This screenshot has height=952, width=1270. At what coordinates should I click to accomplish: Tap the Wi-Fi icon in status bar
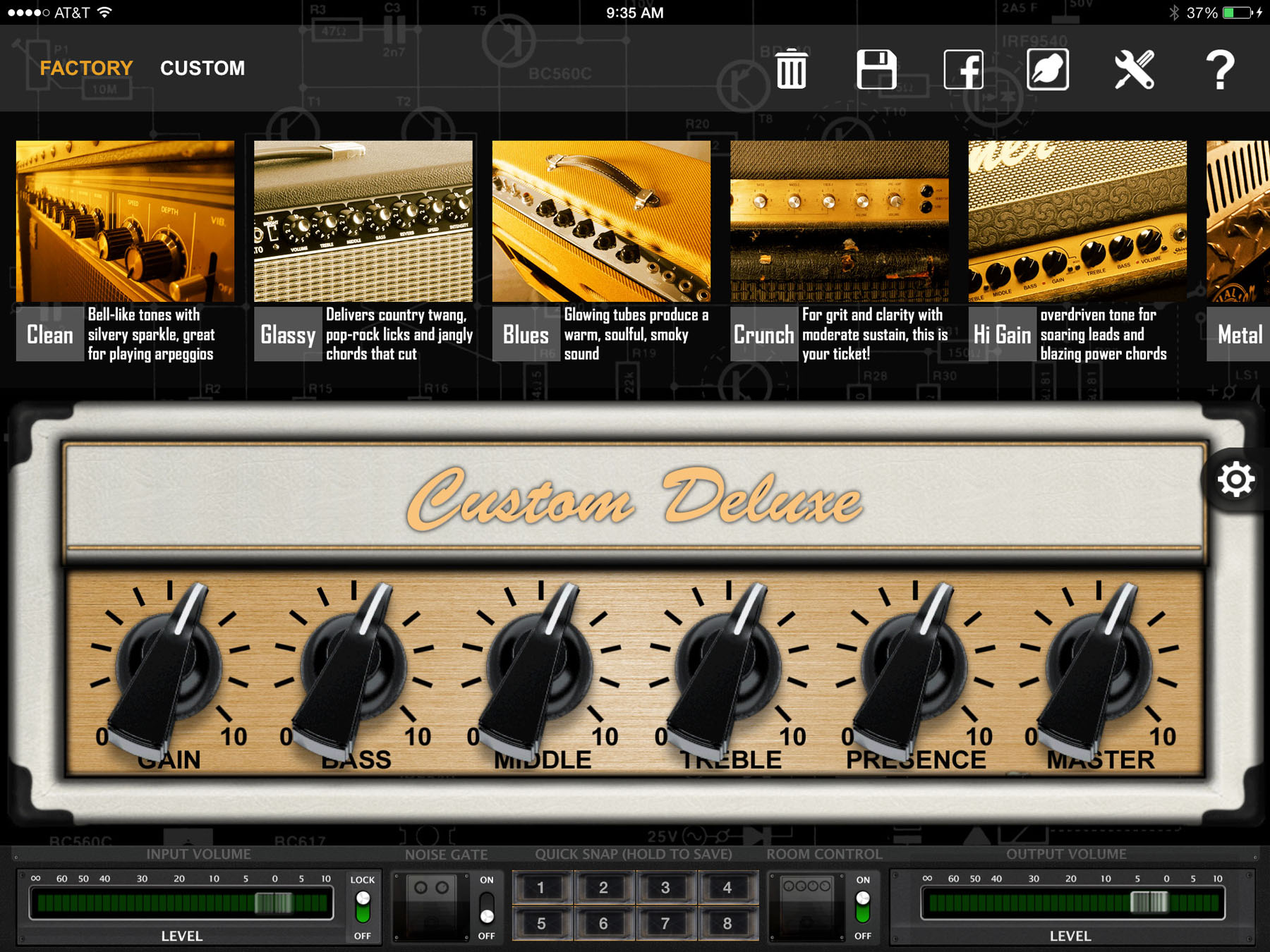point(104,12)
